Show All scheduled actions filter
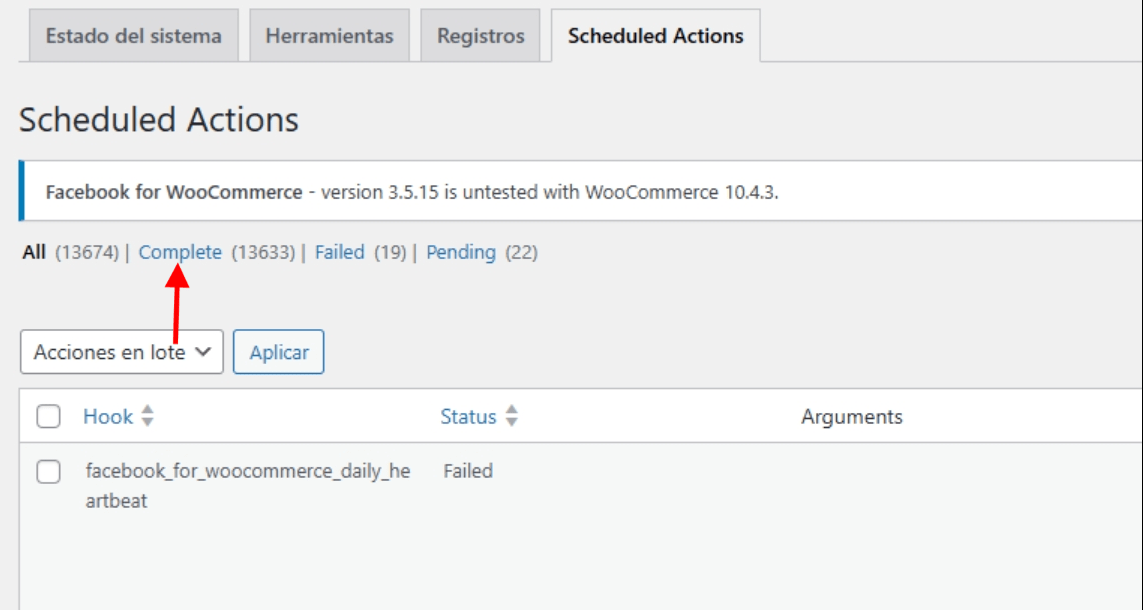This screenshot has height=610, width=1143. [x=34, y=253]
